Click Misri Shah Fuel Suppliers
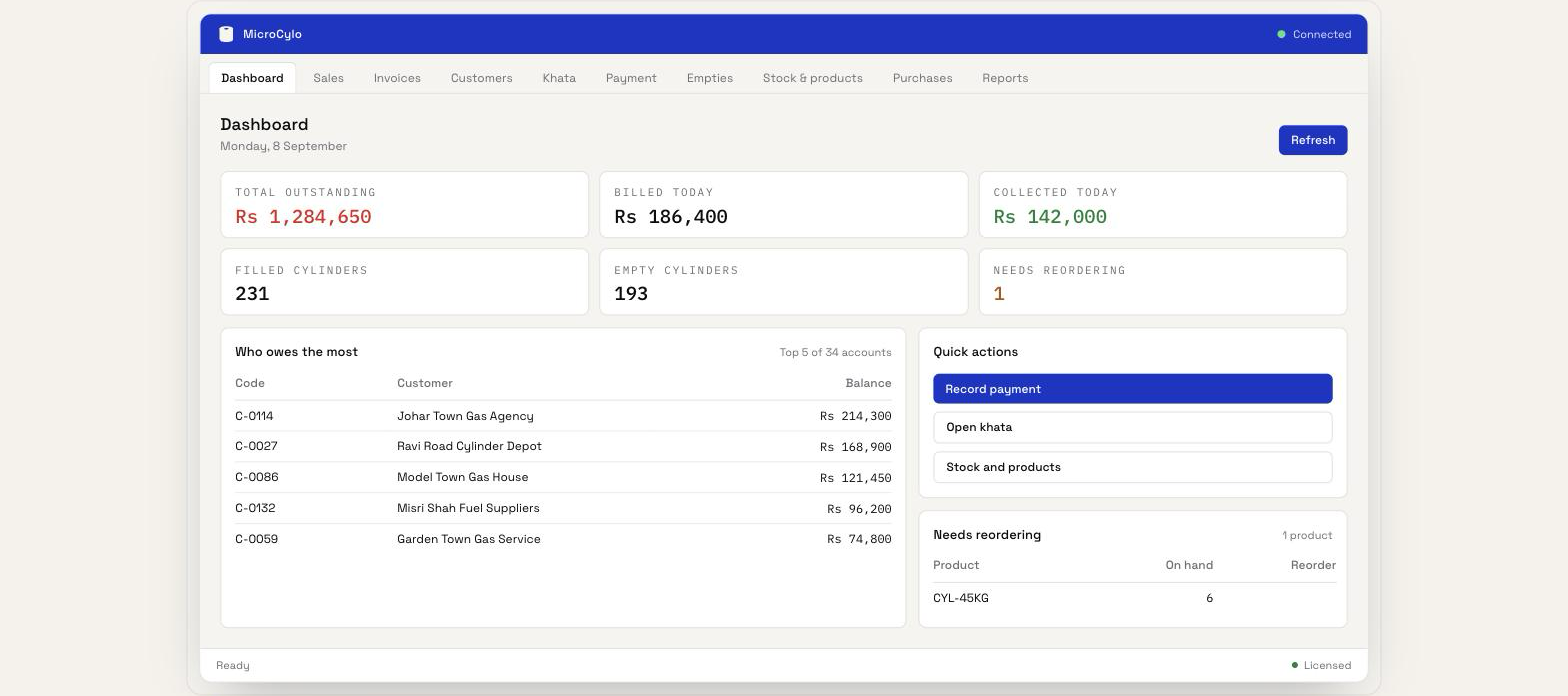Image resolution: width=1568 pixels, height=696 pixels. (468, 508)
